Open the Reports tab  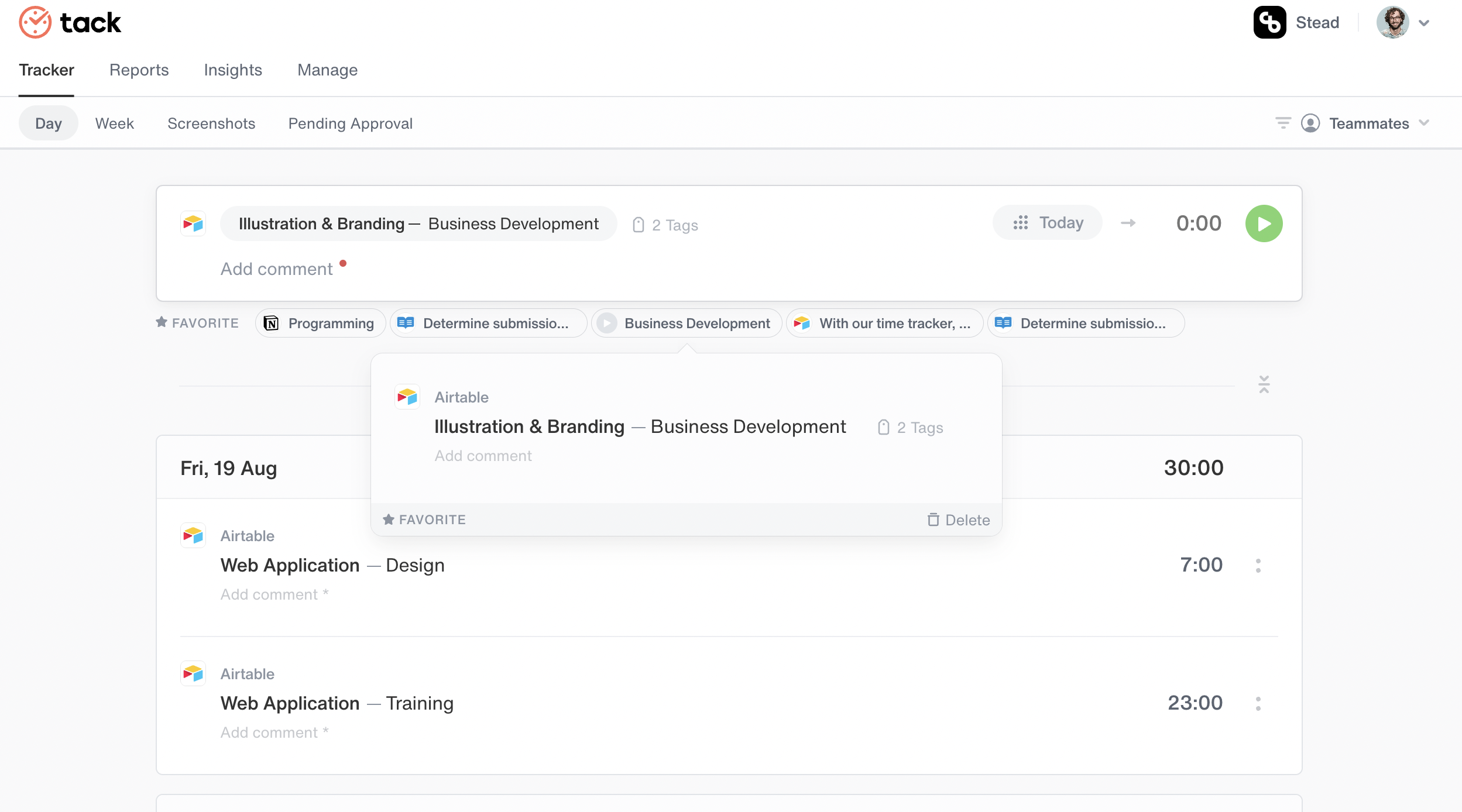(x=139, y=70)
